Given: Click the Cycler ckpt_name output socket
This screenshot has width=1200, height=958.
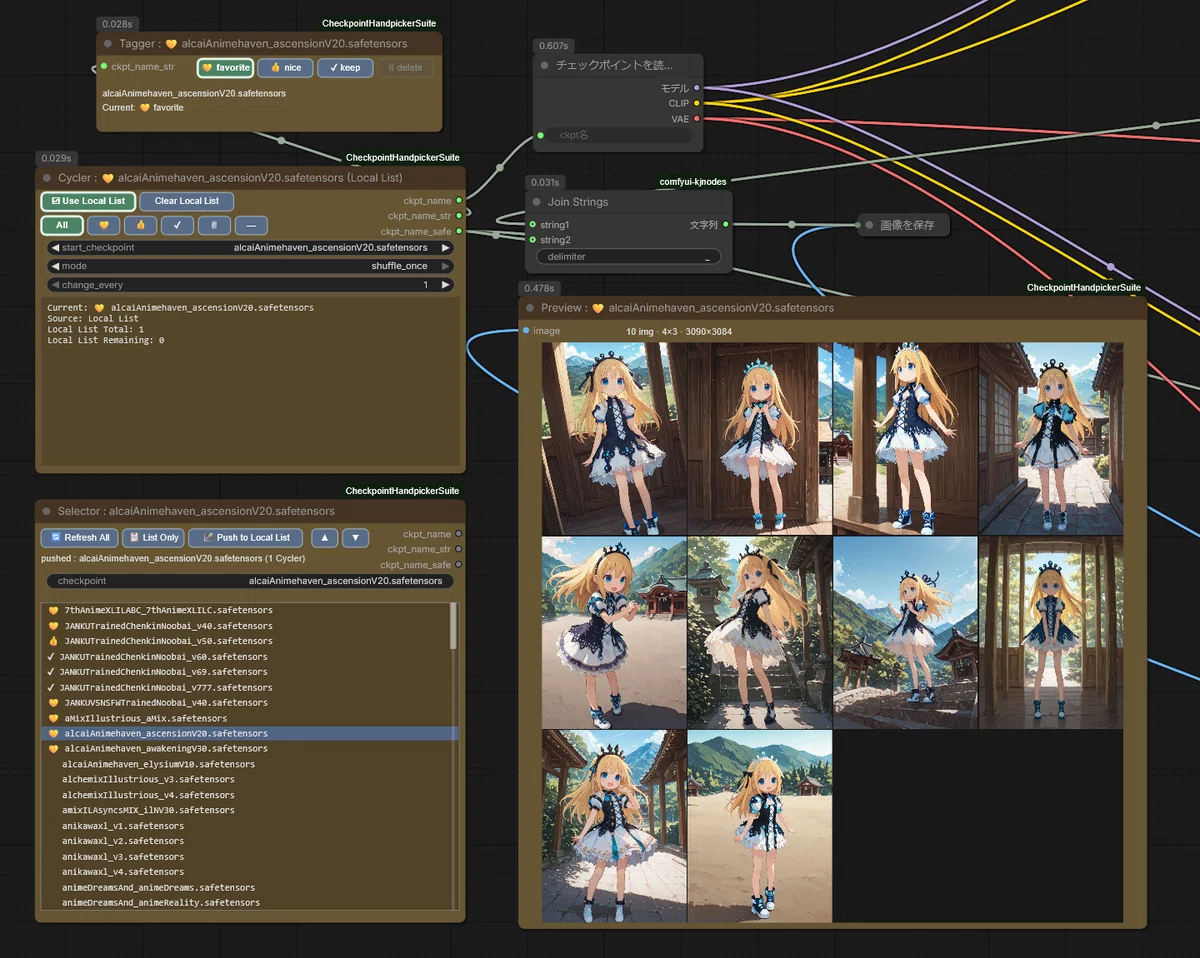Looking at the screenshot, I should pyautogui.click(x=459, y=200).
